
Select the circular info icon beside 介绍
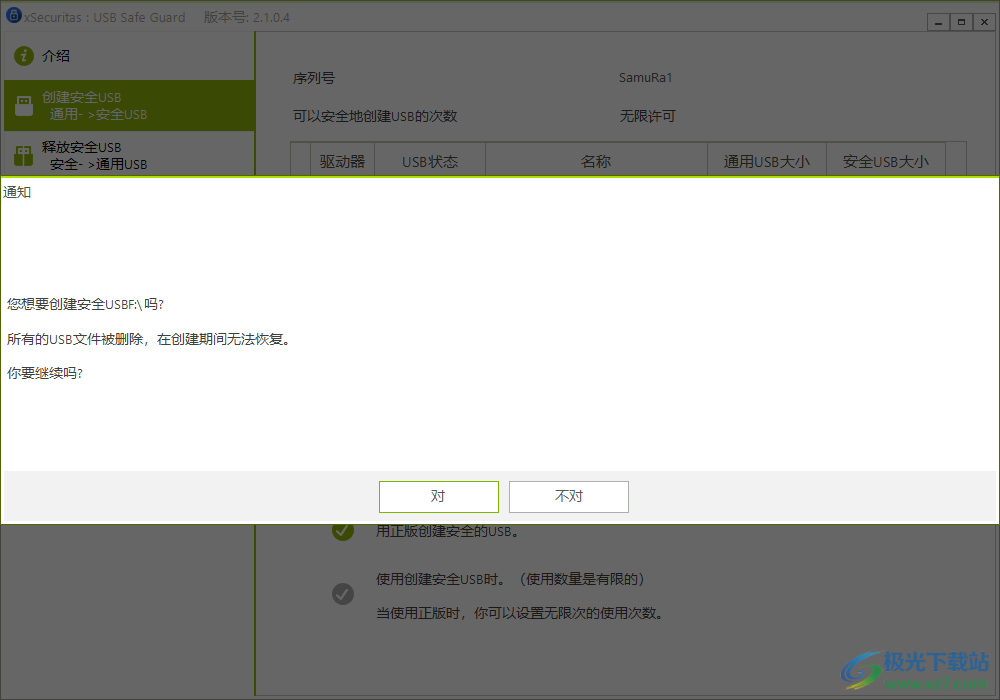coord(25,56)
